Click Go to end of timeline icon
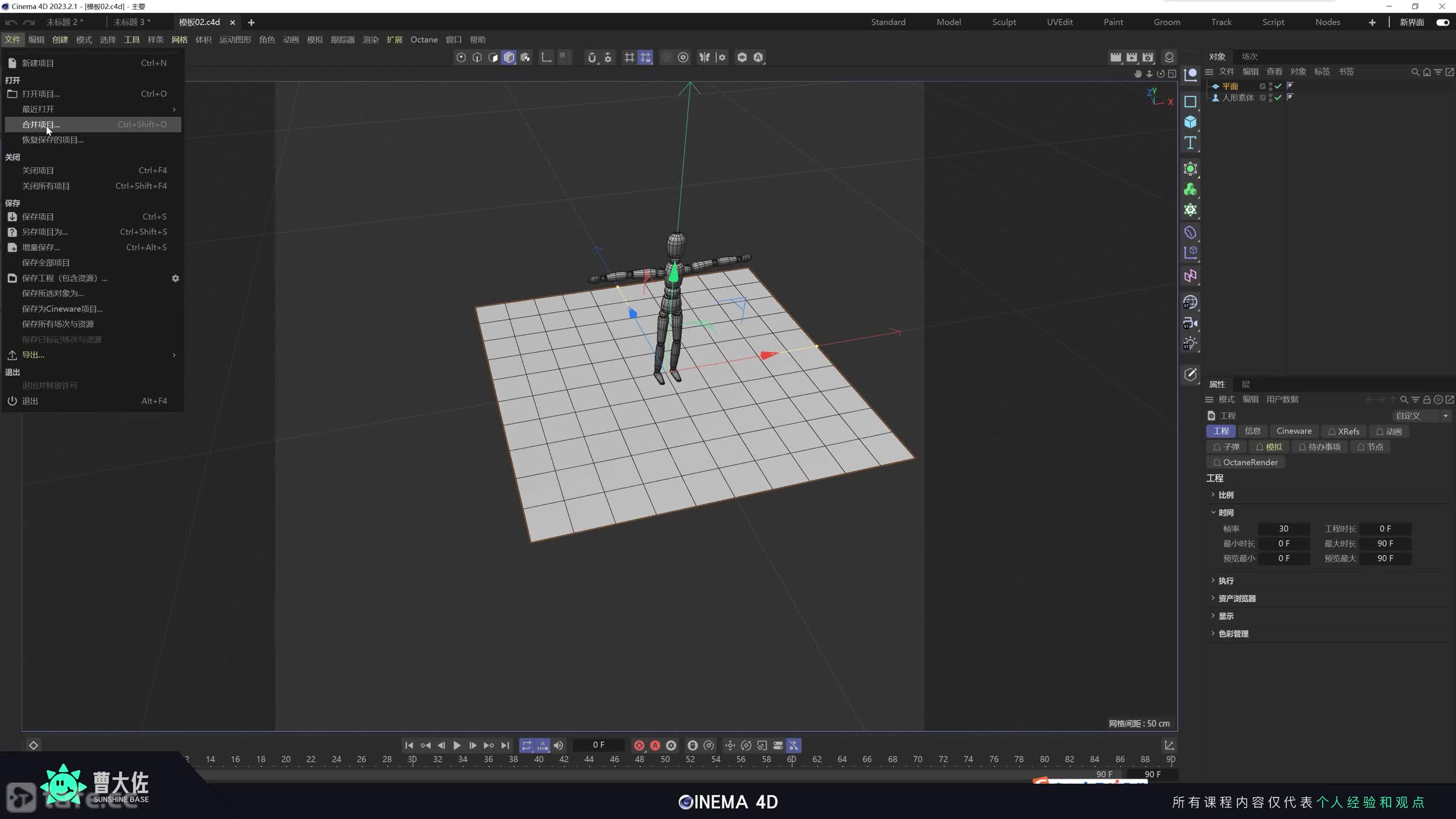1456x819 pixels. coord(505,745)
